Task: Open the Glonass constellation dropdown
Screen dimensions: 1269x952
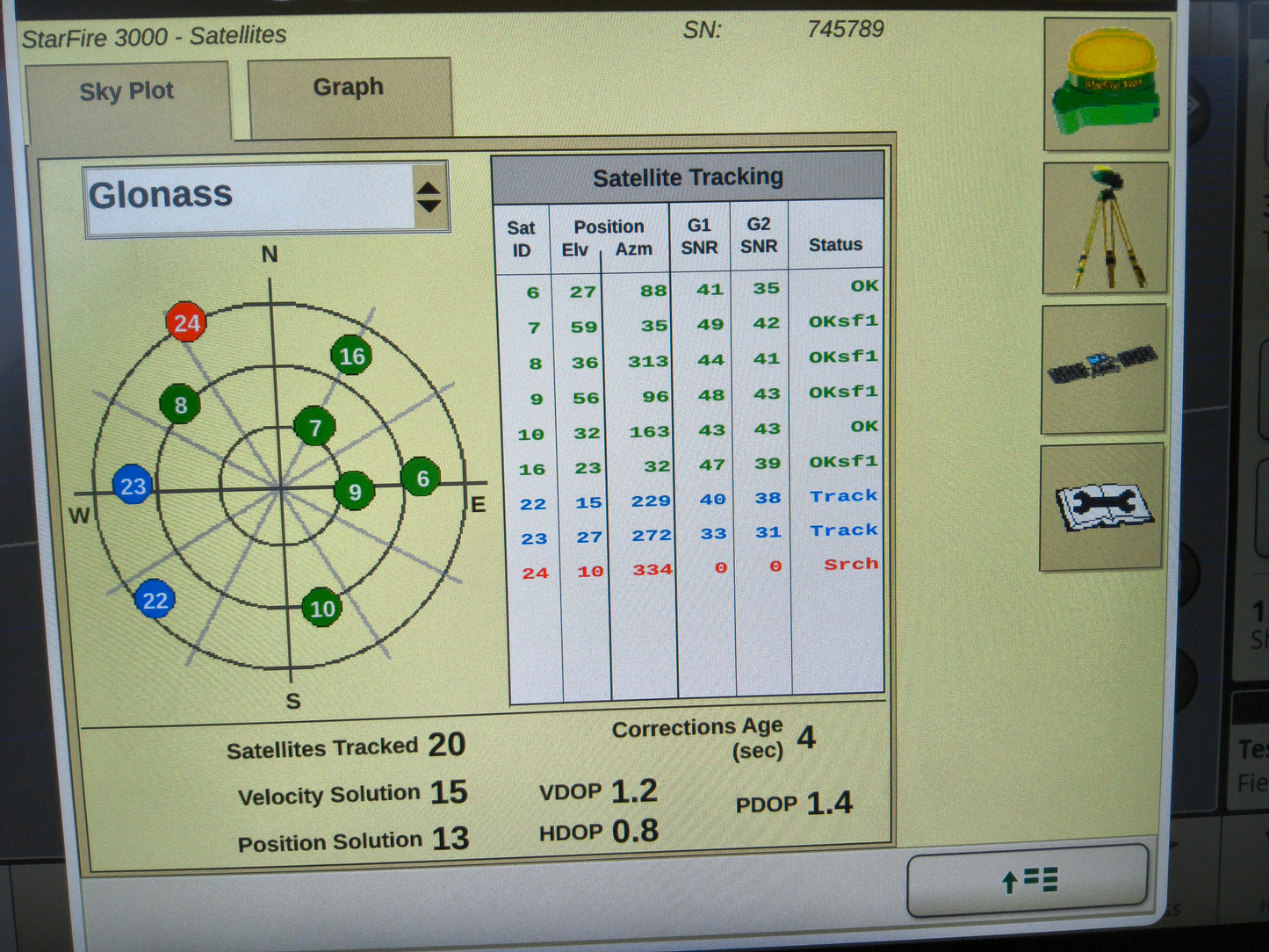Action: (x=246, y=195)
